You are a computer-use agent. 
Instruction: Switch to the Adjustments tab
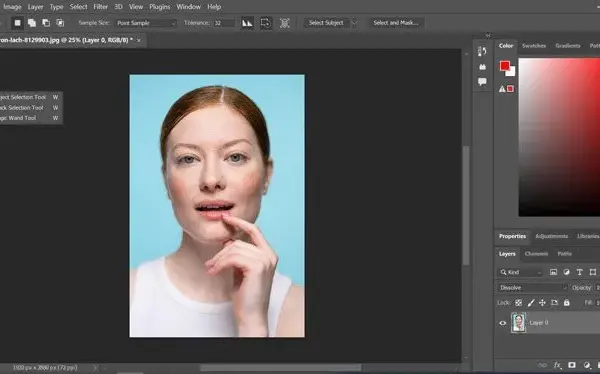click(551, 236)
